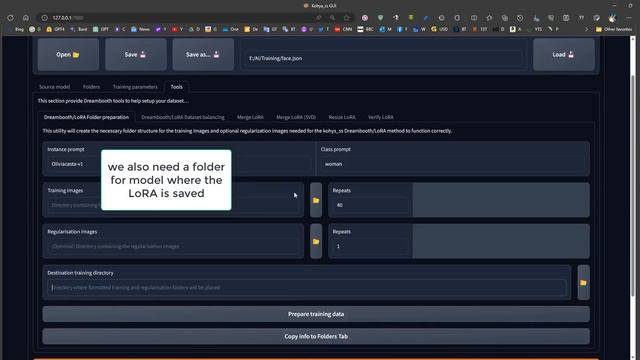Focus the Class prompt field
640x360 pixels.
tap(452, 164)
